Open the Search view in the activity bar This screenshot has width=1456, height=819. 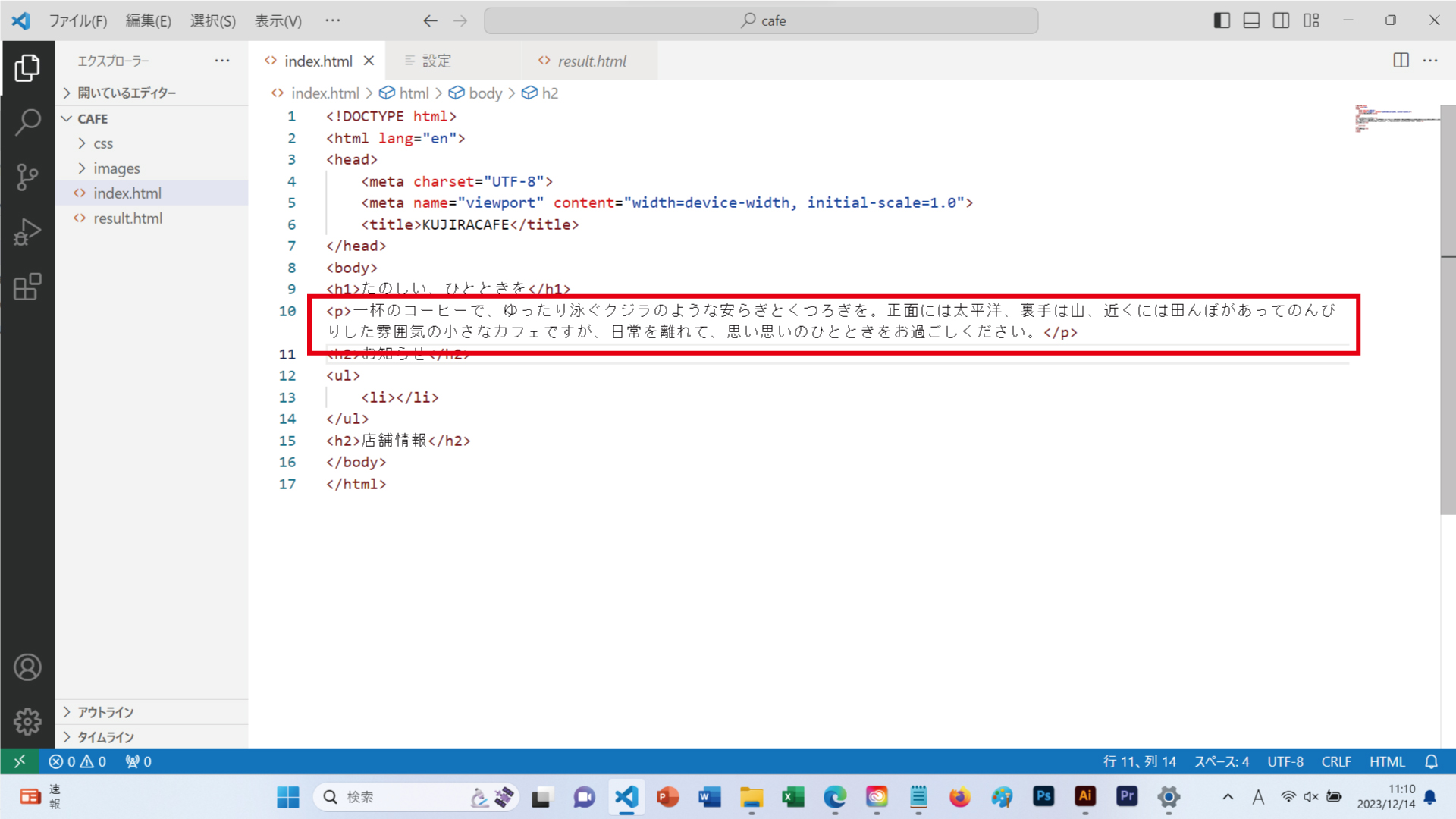click(28, 121)
